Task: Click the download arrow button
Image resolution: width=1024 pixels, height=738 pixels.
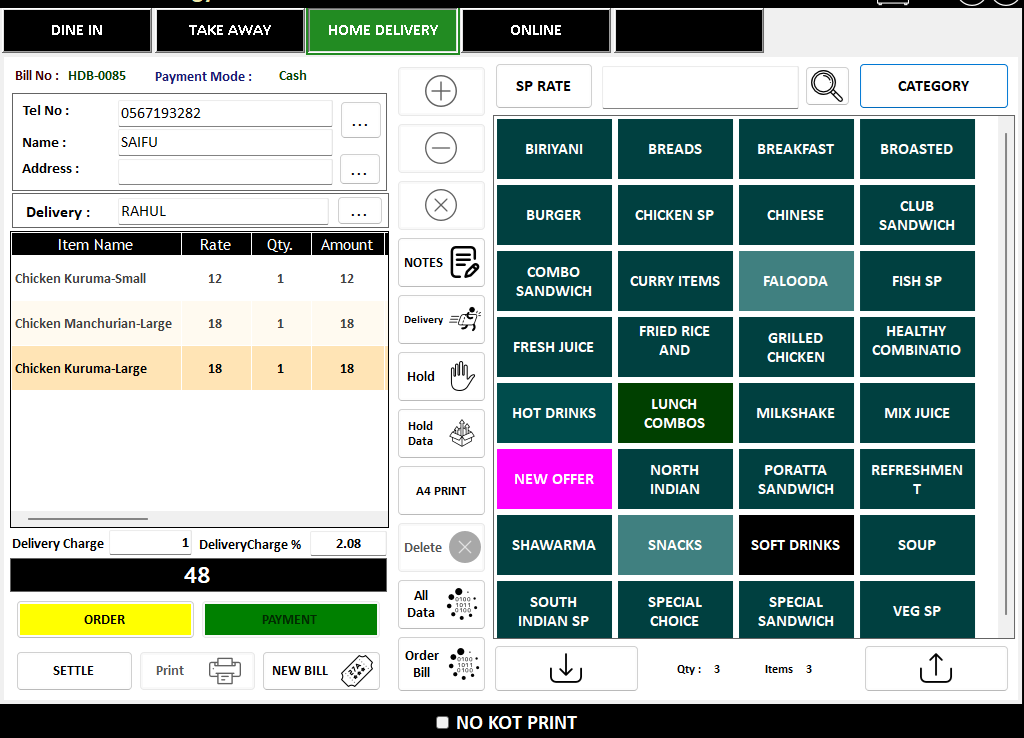Action: pos(566,668)
